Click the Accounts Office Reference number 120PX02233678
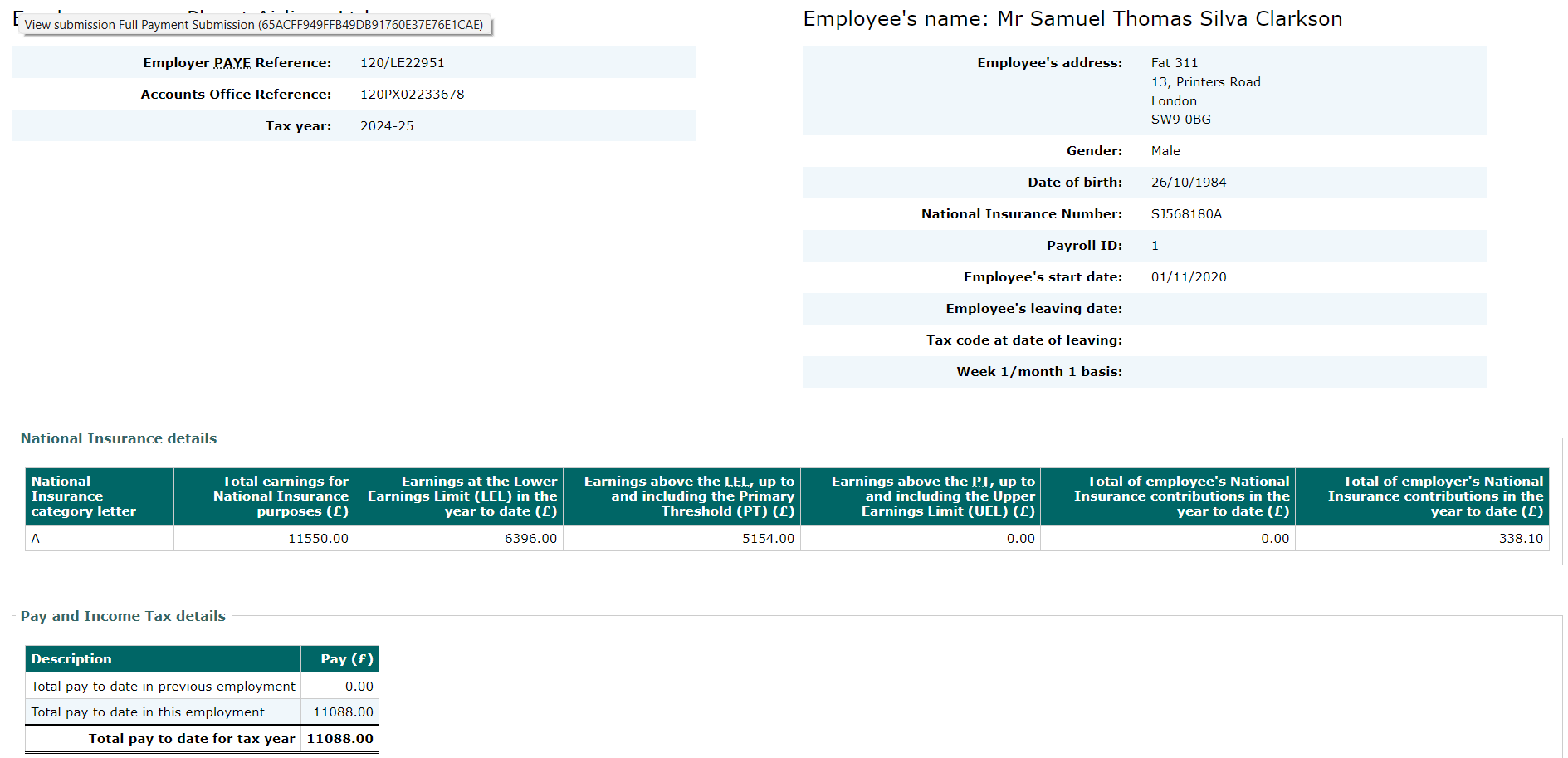1568x758 pixels. click(412, 95)
